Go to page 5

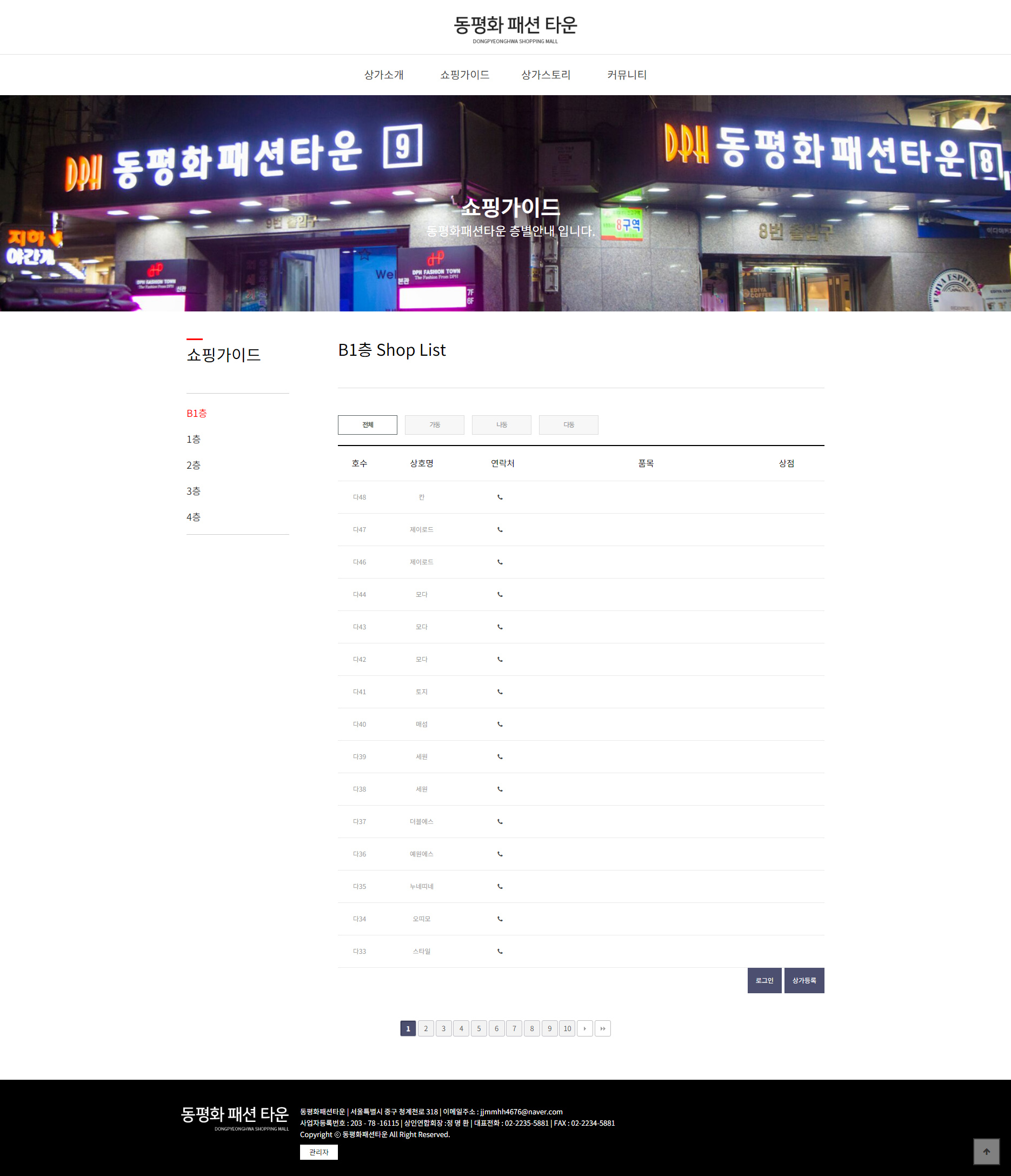[x=478, y=1028]
